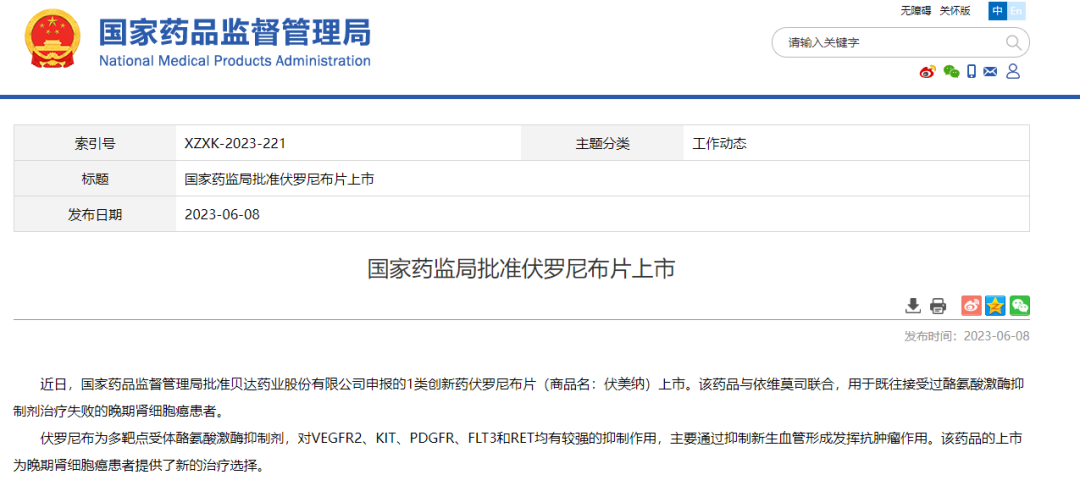This screenshot has height=497, width=1080.
Task: Share article to Weibo red icon
Action: click(971, 306)
